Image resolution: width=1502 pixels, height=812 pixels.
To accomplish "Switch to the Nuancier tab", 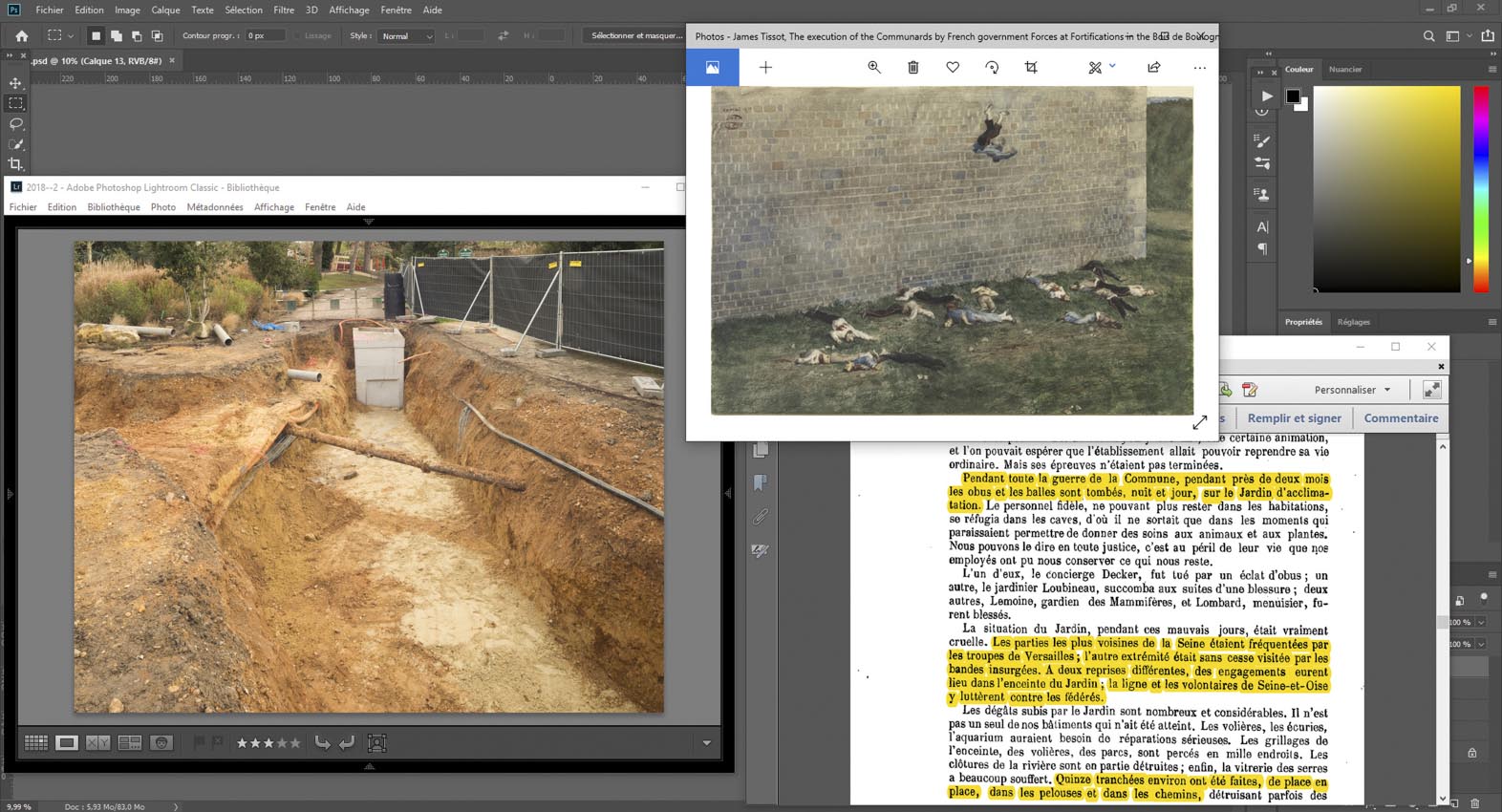I will point(1345,69).
